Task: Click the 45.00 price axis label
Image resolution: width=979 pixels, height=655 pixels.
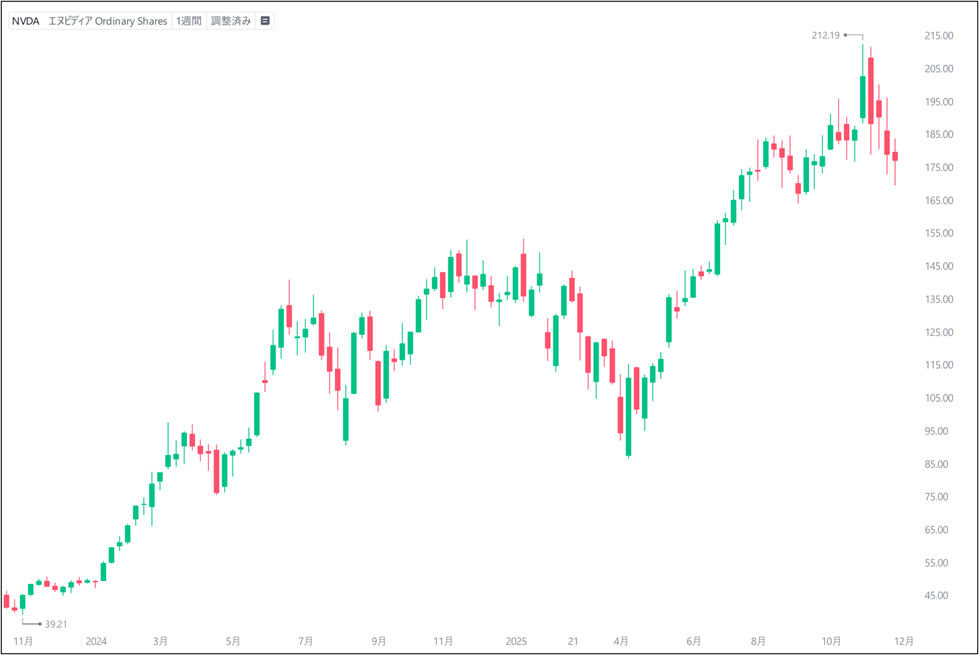Action: coord(939,596)
